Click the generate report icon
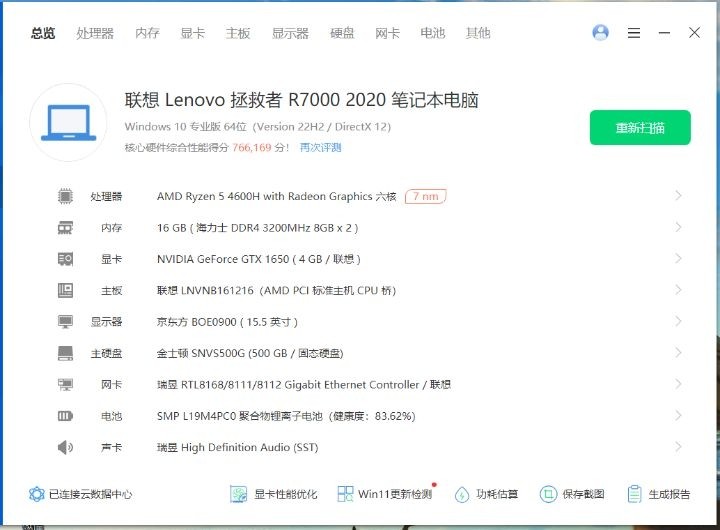 coord(634,494)
